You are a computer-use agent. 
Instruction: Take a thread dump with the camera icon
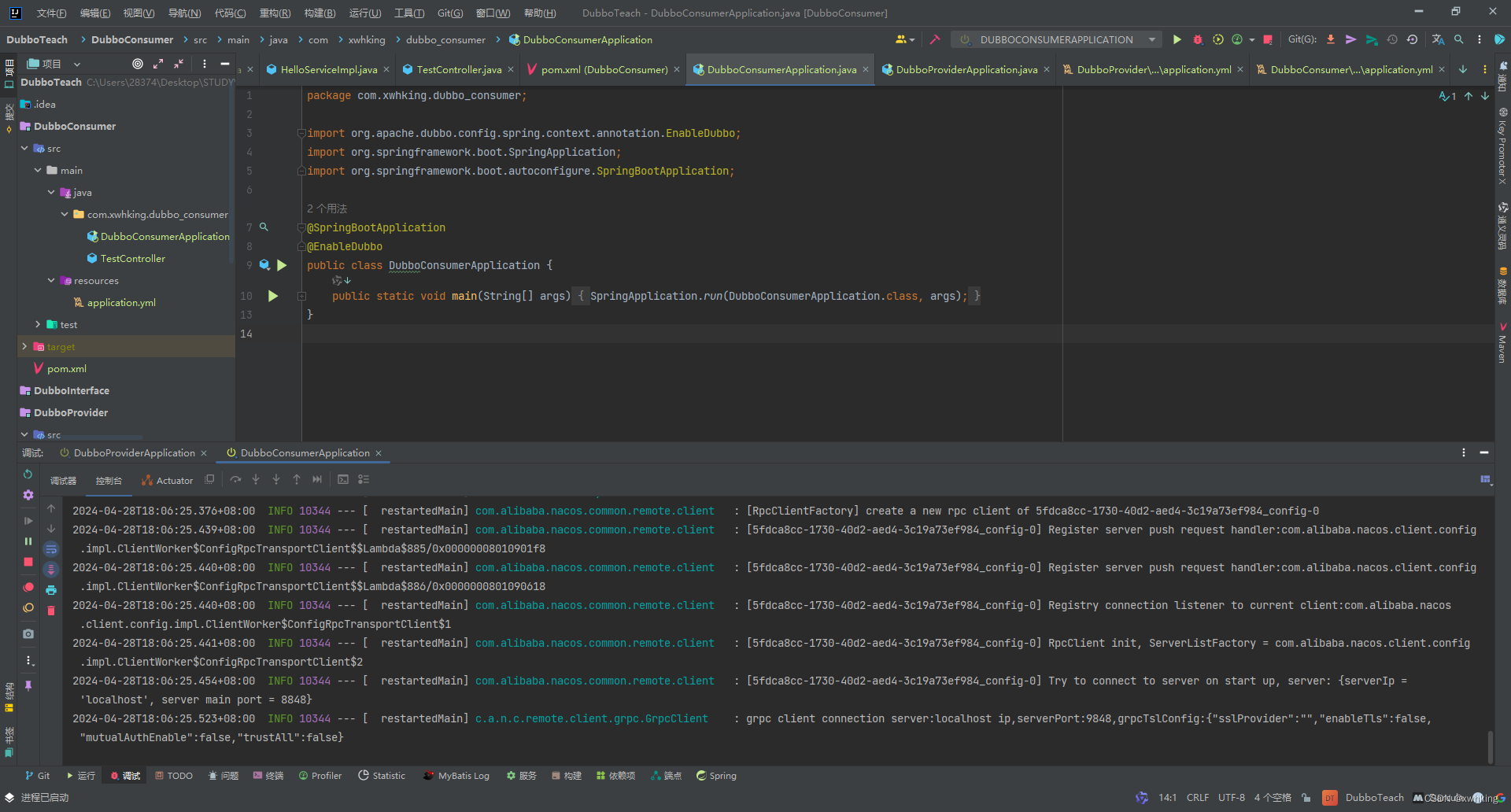28,633
